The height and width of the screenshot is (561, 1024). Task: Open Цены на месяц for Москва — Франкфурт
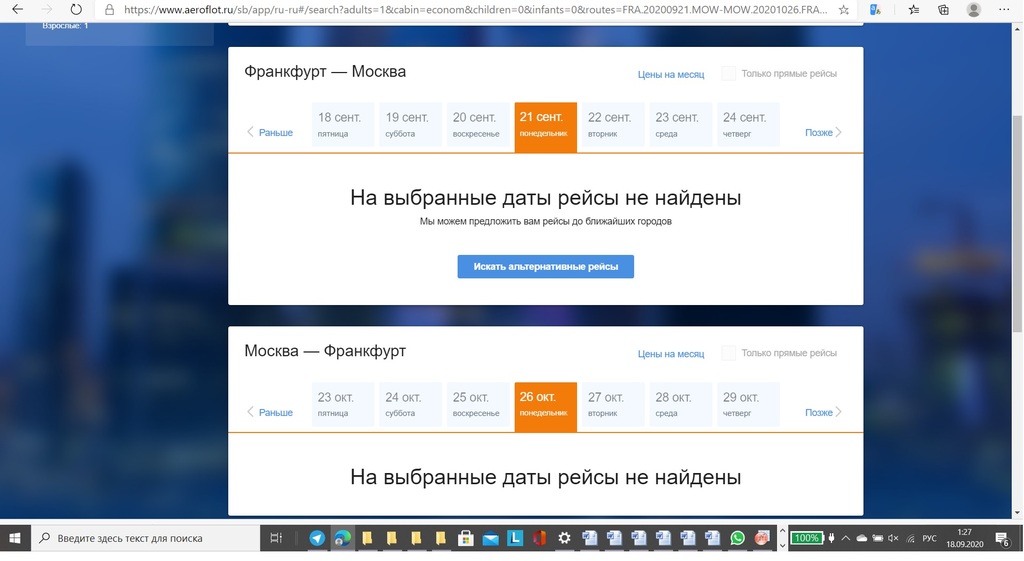(671, 354)
